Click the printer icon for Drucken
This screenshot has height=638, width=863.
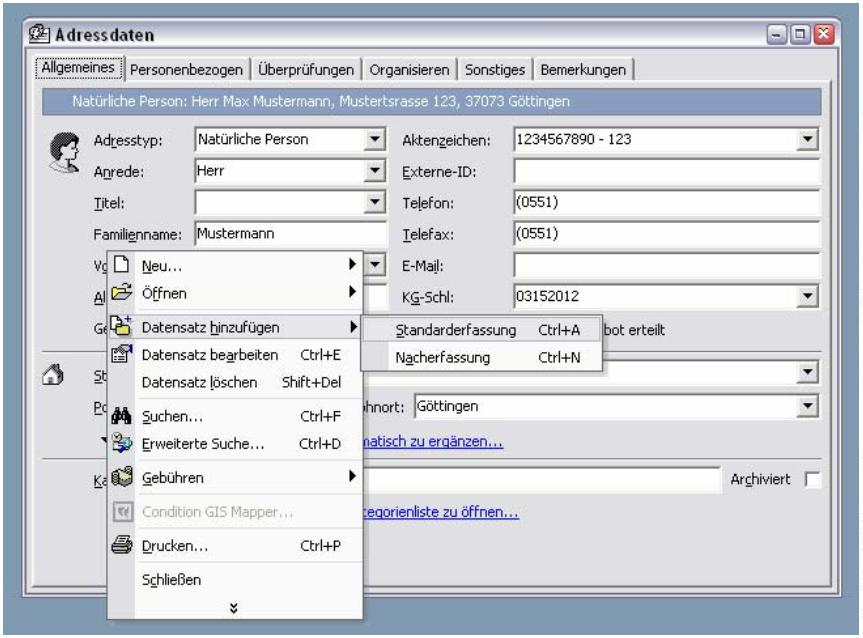pos(123,546)
